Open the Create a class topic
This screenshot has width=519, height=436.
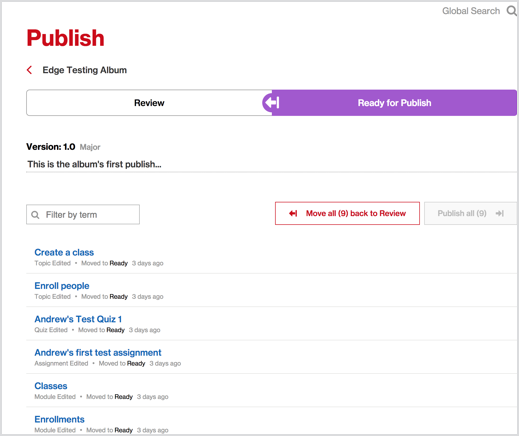coord(64,252)
